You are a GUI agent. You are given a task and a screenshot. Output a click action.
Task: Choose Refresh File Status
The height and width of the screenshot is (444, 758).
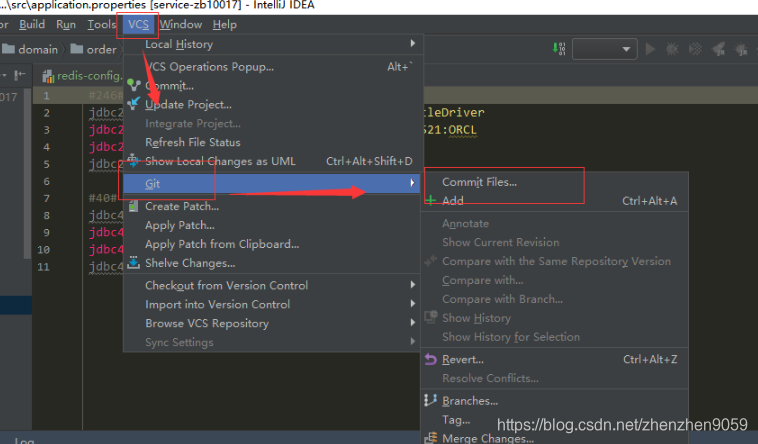273,142
